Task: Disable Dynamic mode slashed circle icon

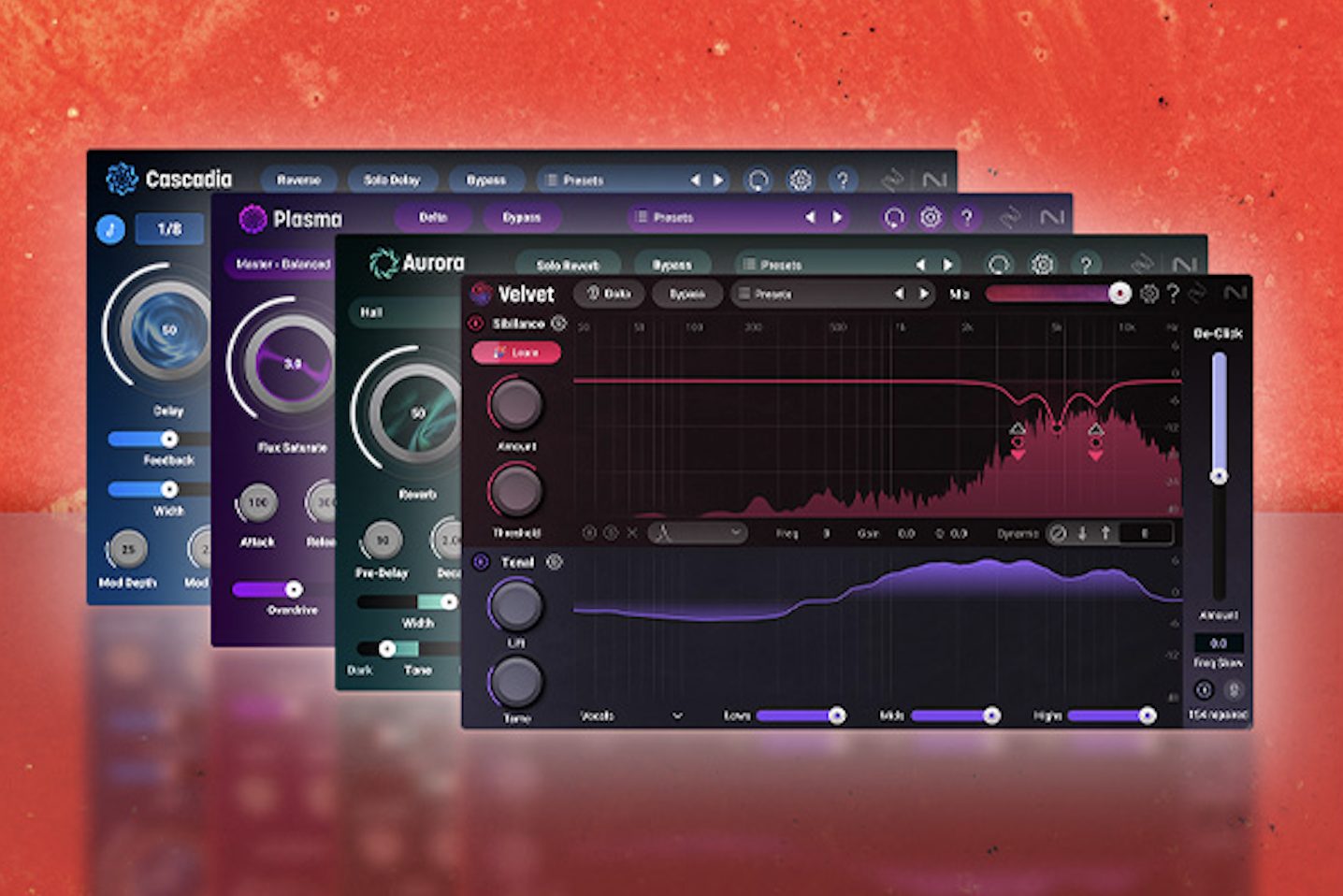Action: pyautogui.click(x=1058, y=533)
